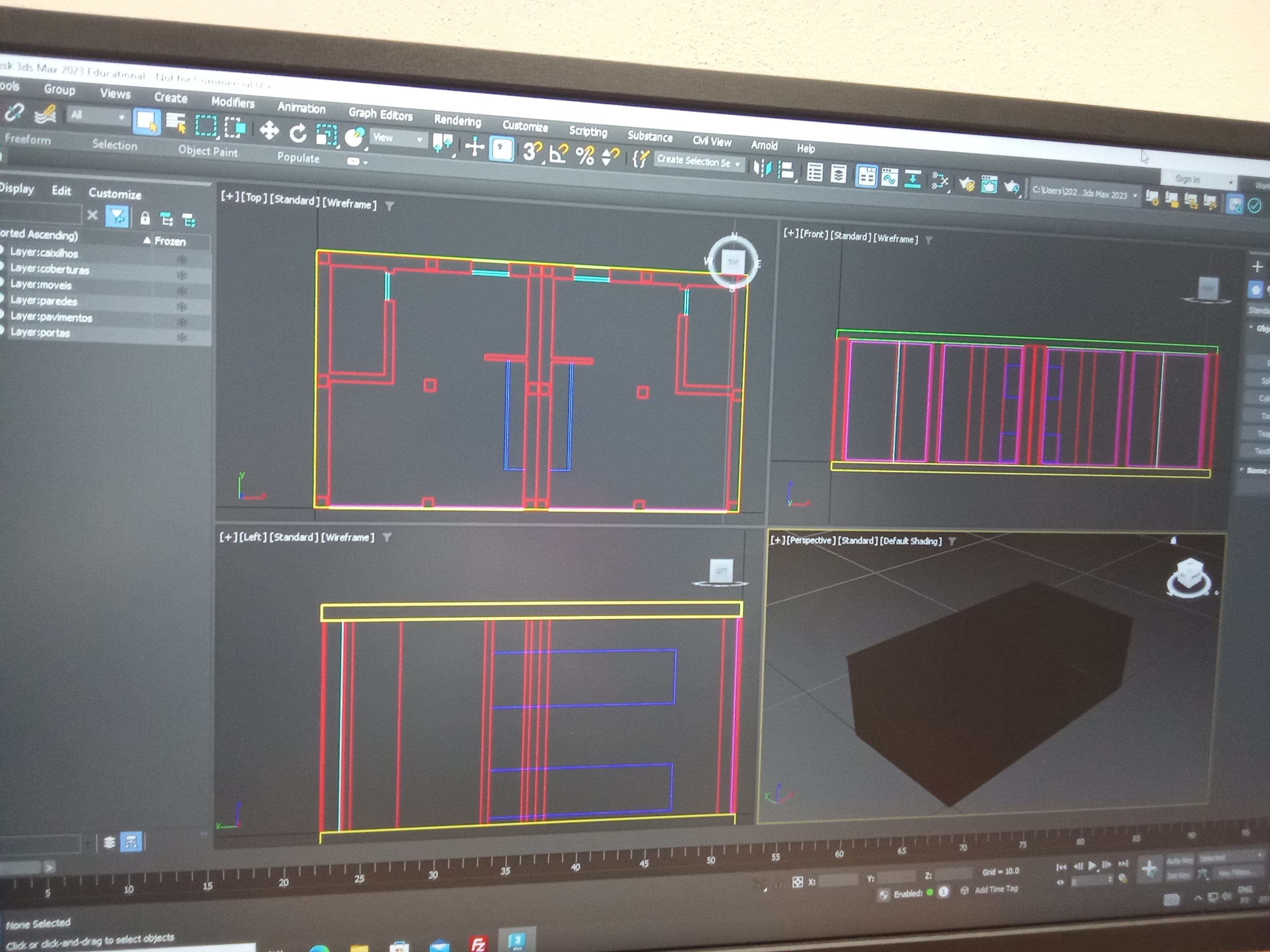Play the animation

click(1092, 866)
